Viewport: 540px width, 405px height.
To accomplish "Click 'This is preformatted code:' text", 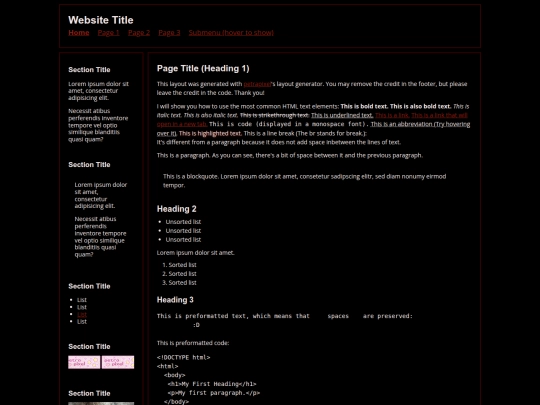I will [193, 343].
